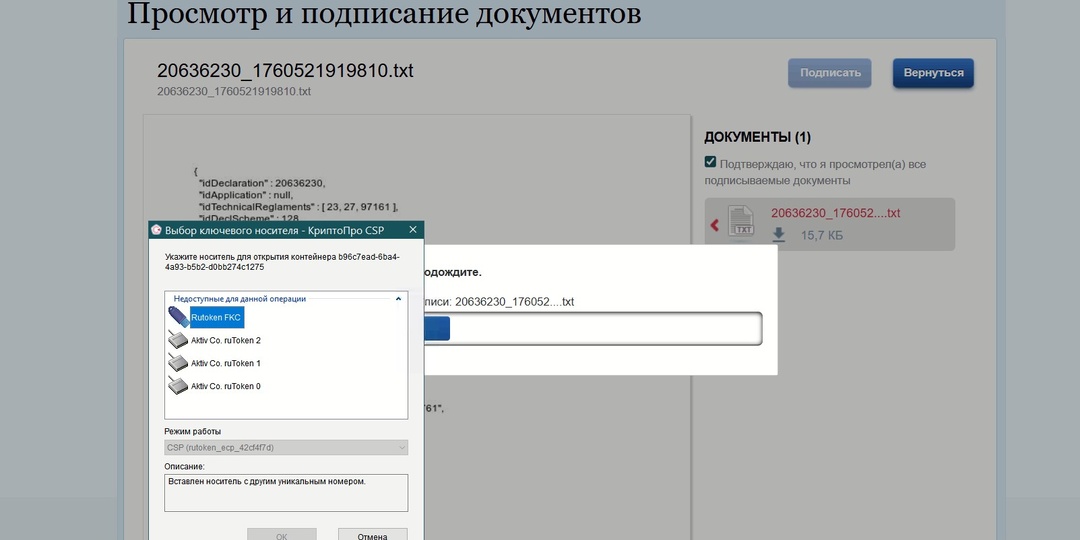The image size is (1080, 540).
Task: Select the Aktiv Co. ruToken 1 reader icon
Action: tap(178, 363)
